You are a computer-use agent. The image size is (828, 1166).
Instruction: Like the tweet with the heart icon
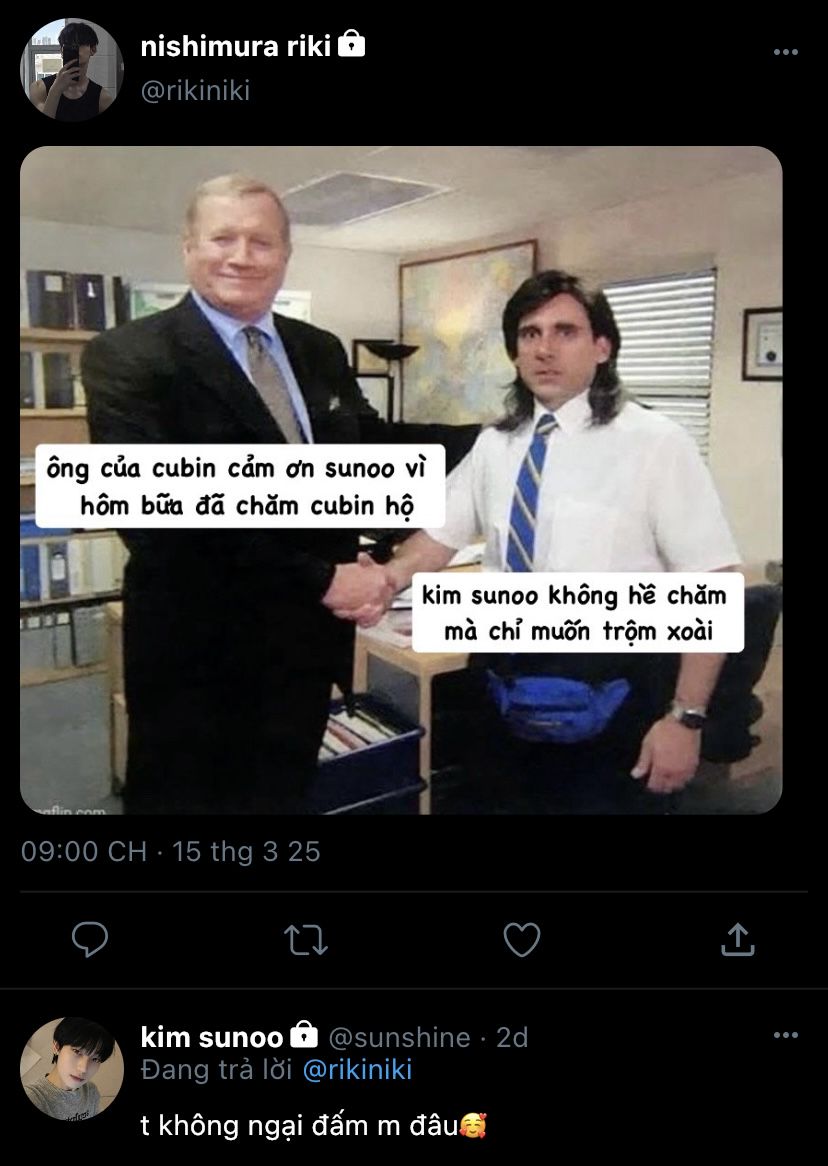pos(521,939)
